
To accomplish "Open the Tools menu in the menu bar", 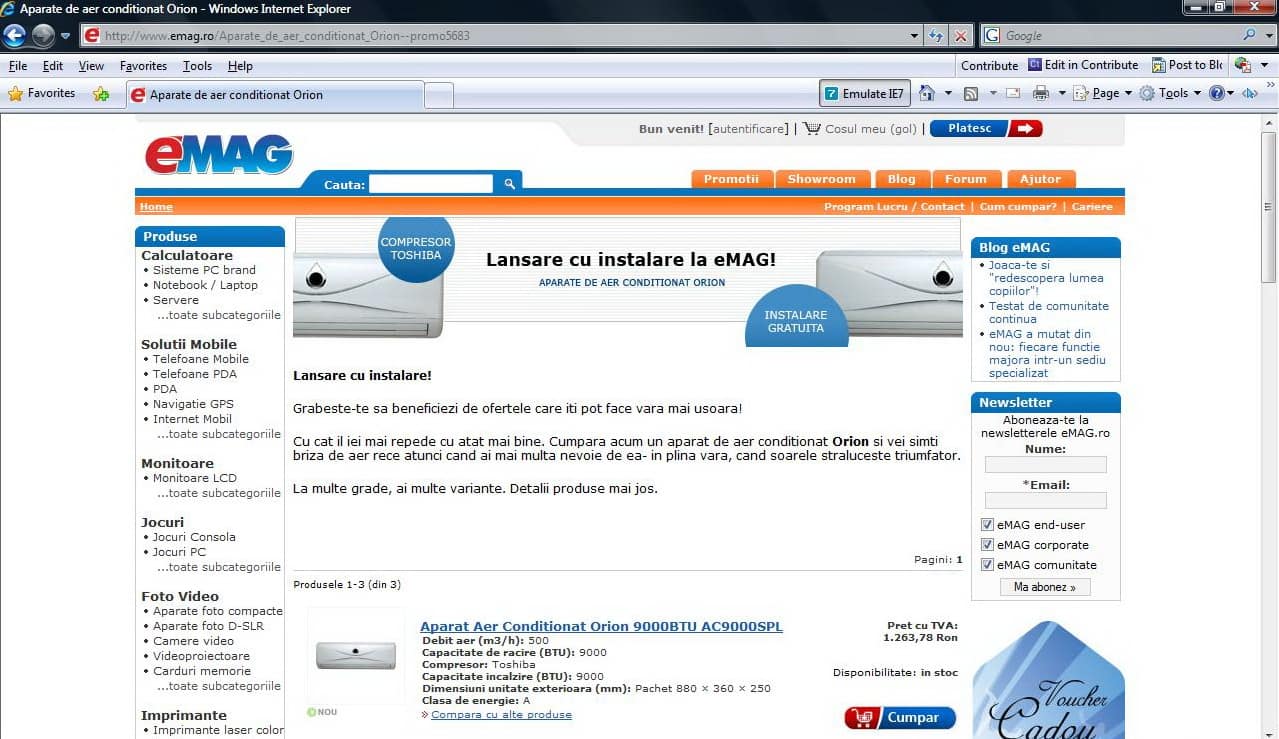I will click(x=197, y=66).
